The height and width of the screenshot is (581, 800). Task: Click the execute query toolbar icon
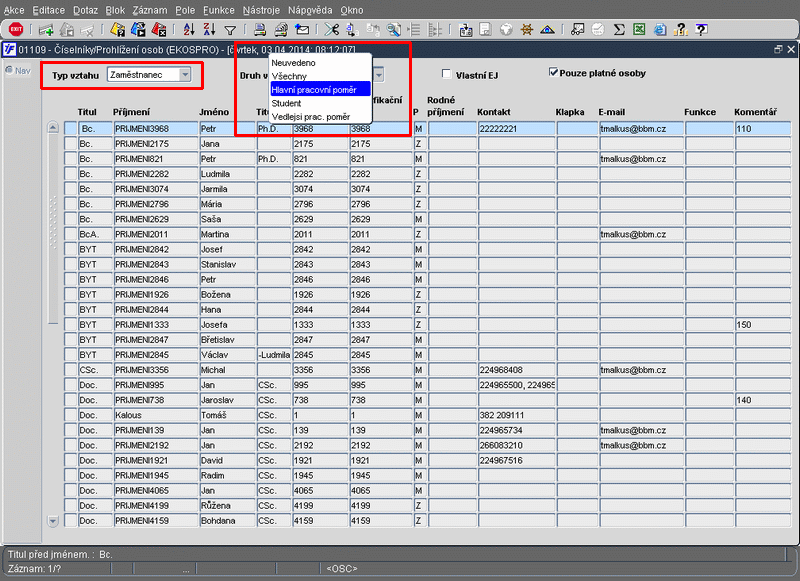138,30
